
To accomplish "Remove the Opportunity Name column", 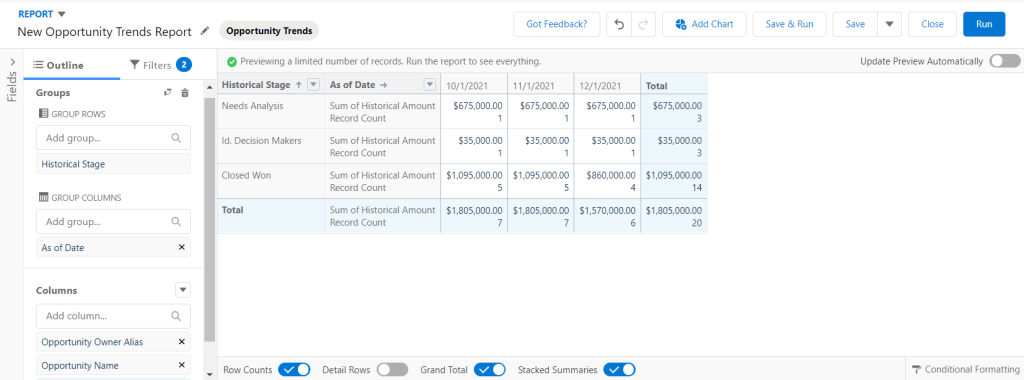I will [x=182, y=366].
